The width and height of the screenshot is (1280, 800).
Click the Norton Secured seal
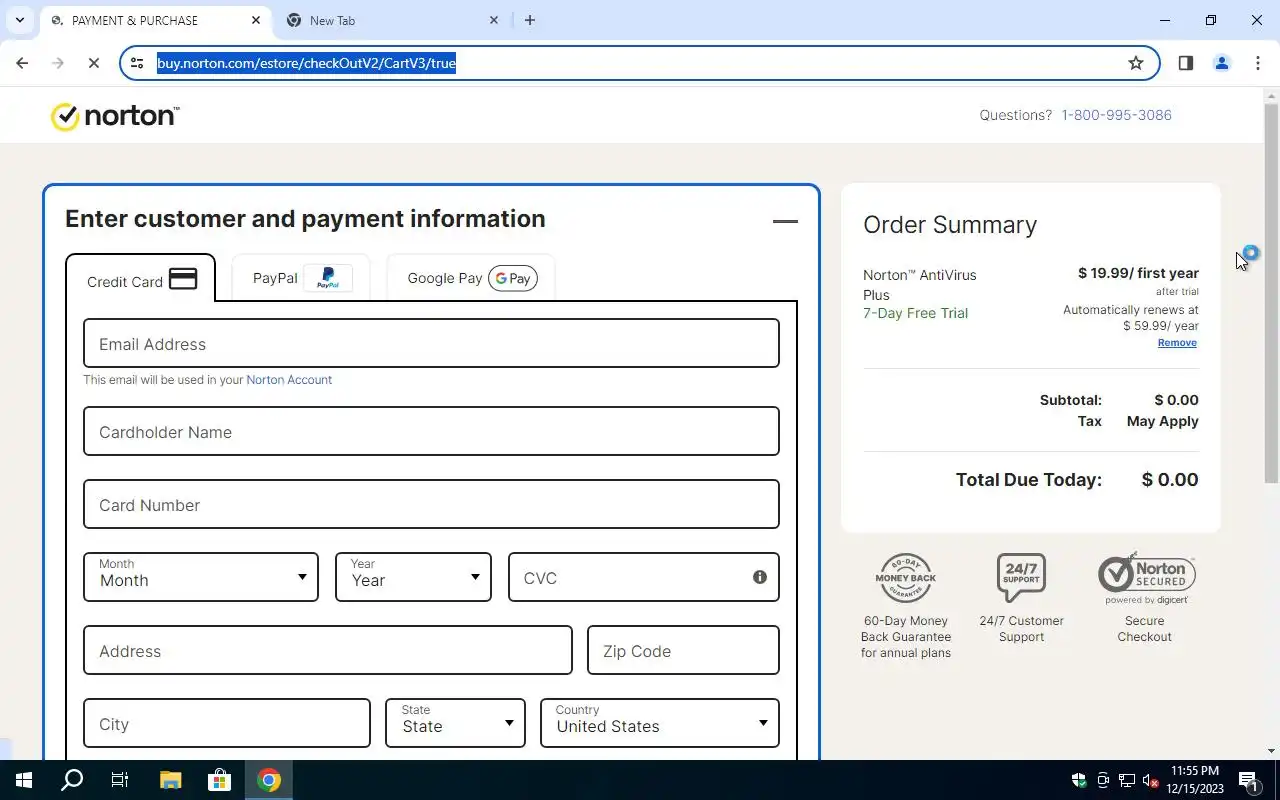coord(1146,578)
